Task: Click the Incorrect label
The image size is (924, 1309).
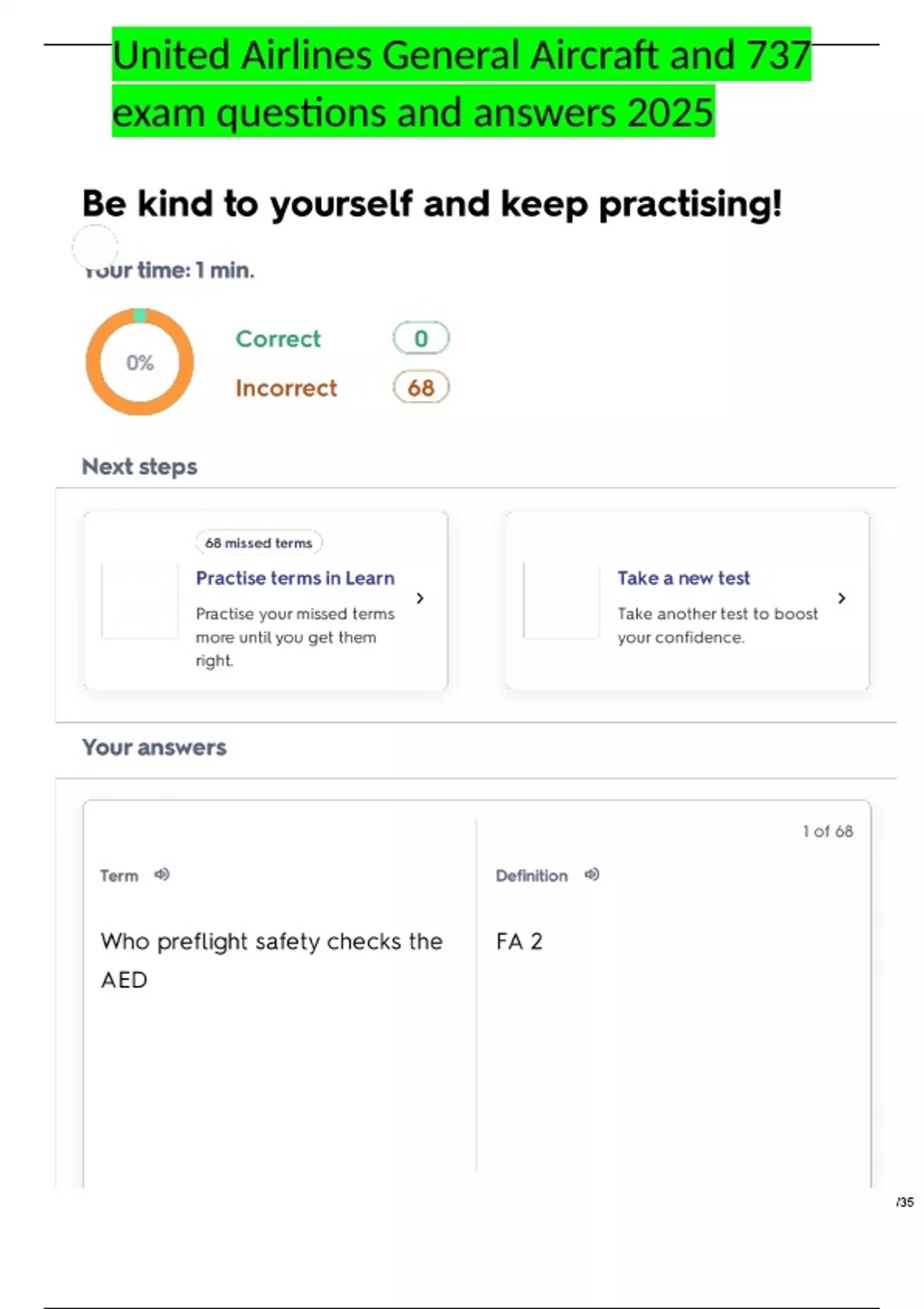Action: tap(286, 388)
